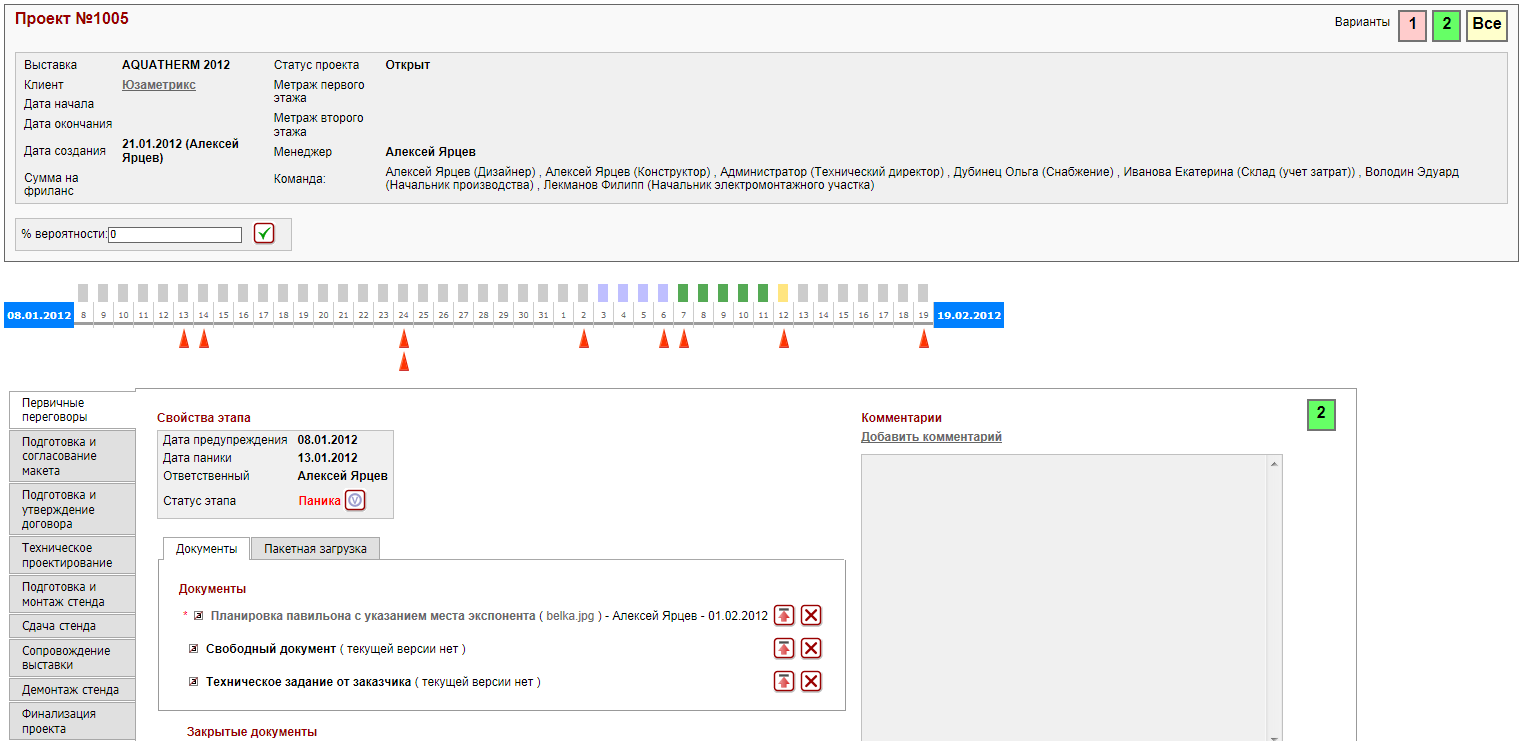Image resolution: width=1522 pixels, height=741 pixels.
Task: Select variant 1 in the Варианты selector
Action: (x=1412, y=25)
